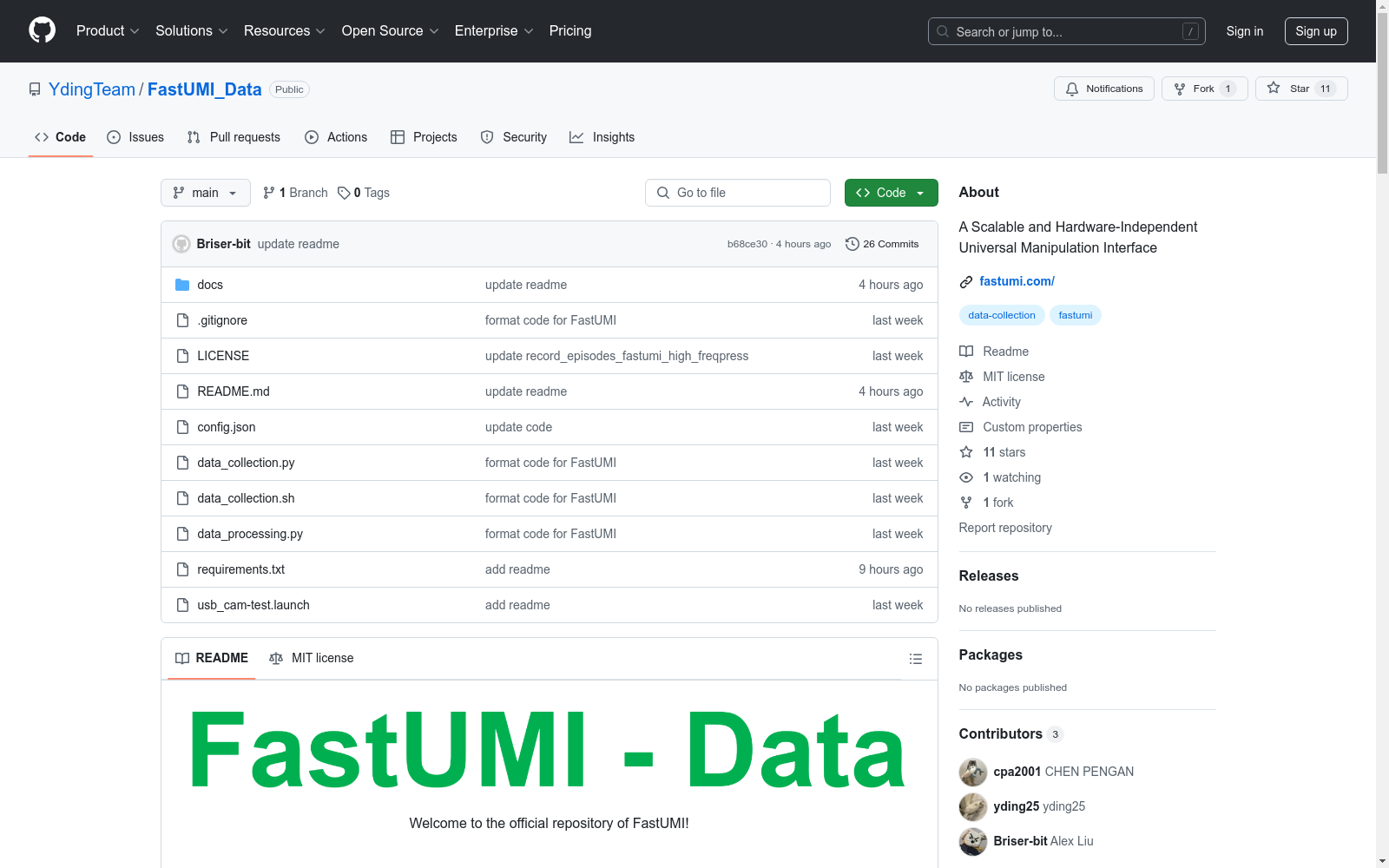The height and width of the screenshot is (868, 1389).
Task: Open the fastumi.com/ website link
Action: point(1017,281)
